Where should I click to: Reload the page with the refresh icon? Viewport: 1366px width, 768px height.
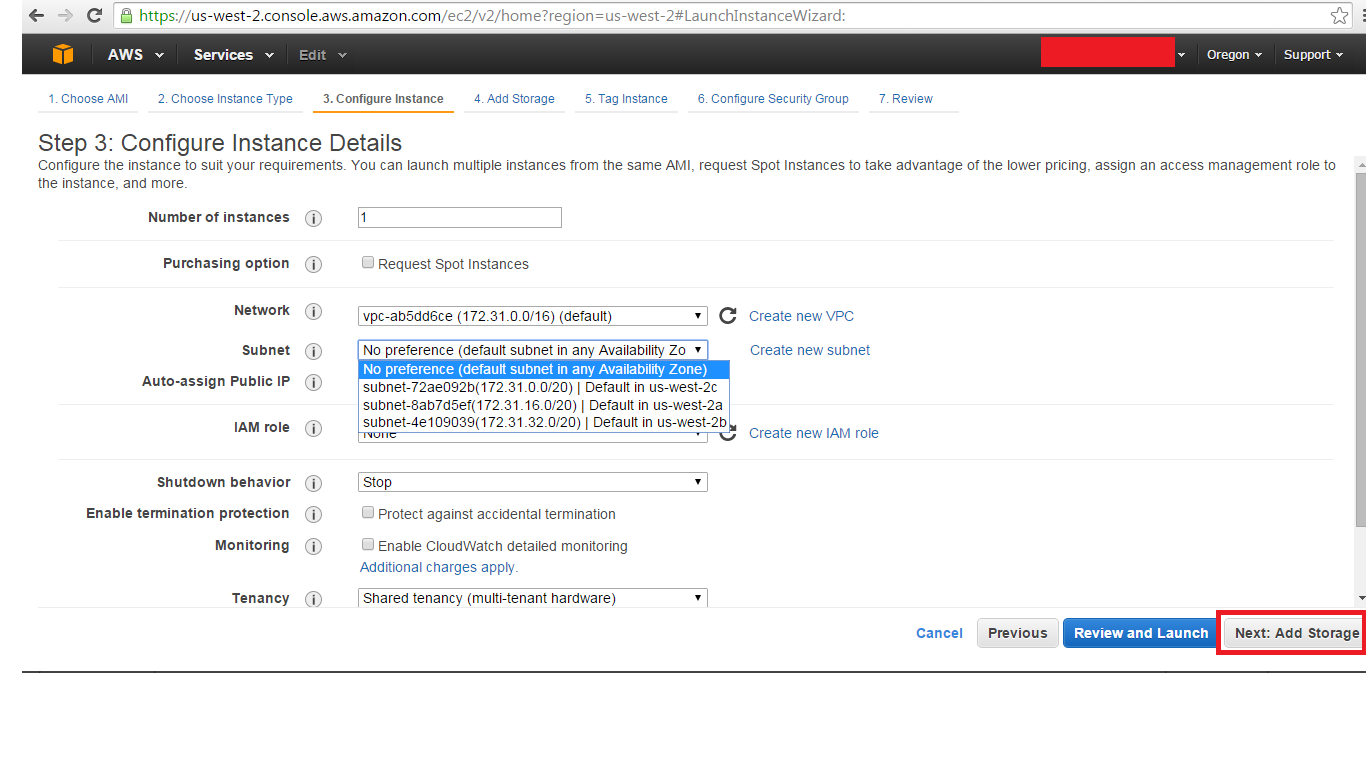95,15
